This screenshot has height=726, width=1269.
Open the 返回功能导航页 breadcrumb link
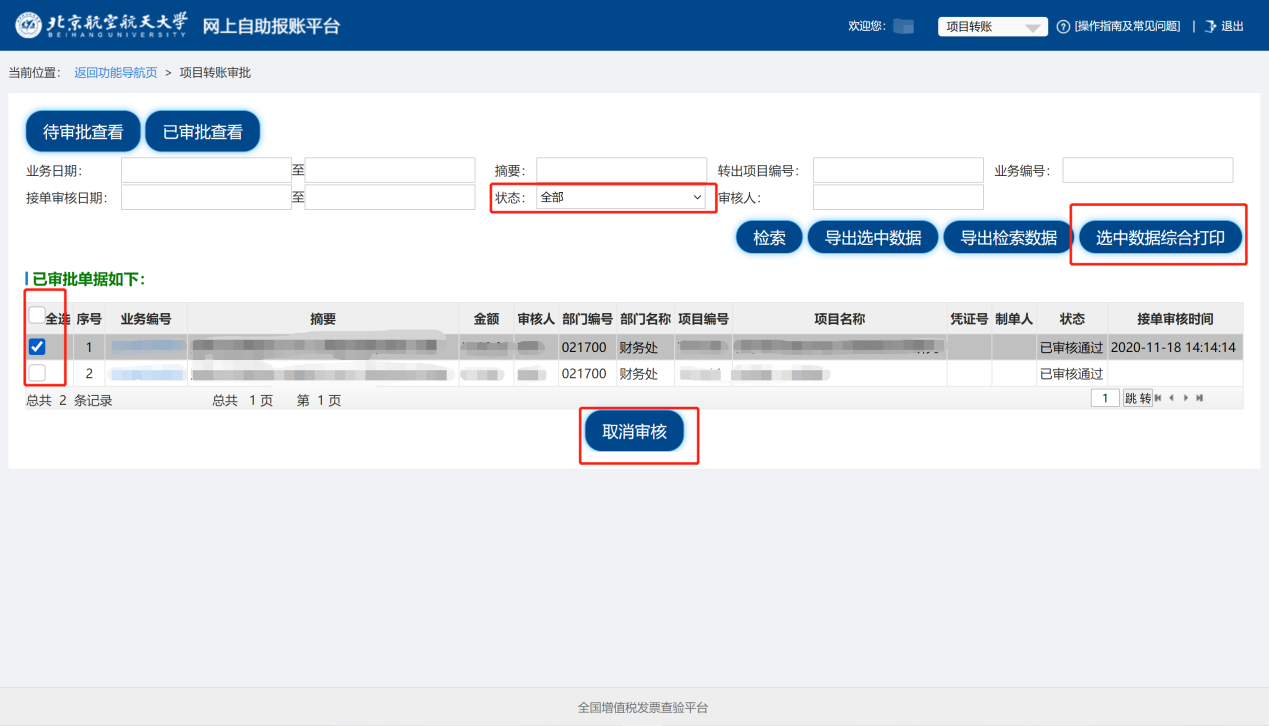pyautogui.click(x=115, y=73)
